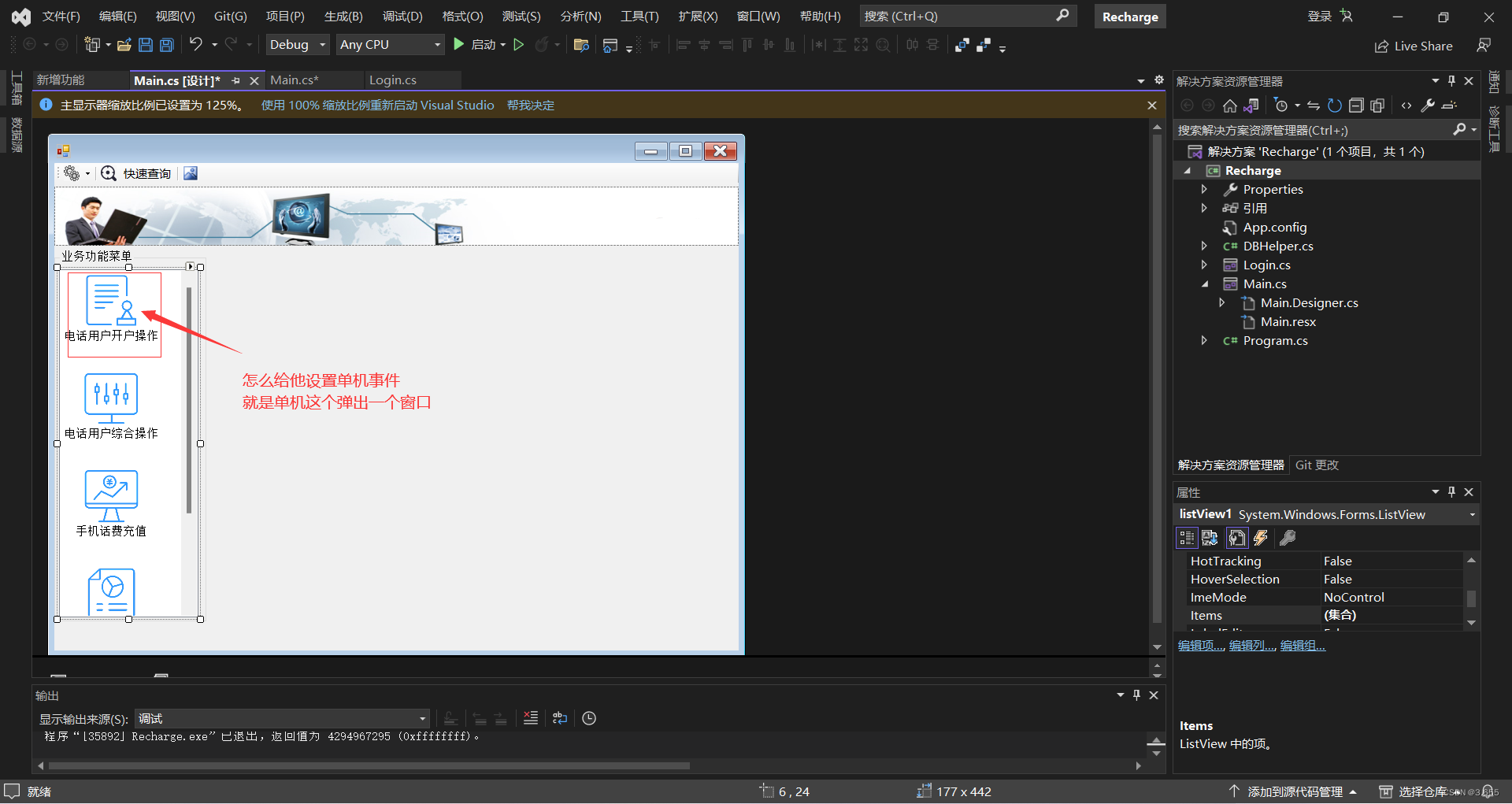This screenshot has width=1512, height=804.
Task: Click the Output panel horizontal scrollbar
Action: pos(369,765)
